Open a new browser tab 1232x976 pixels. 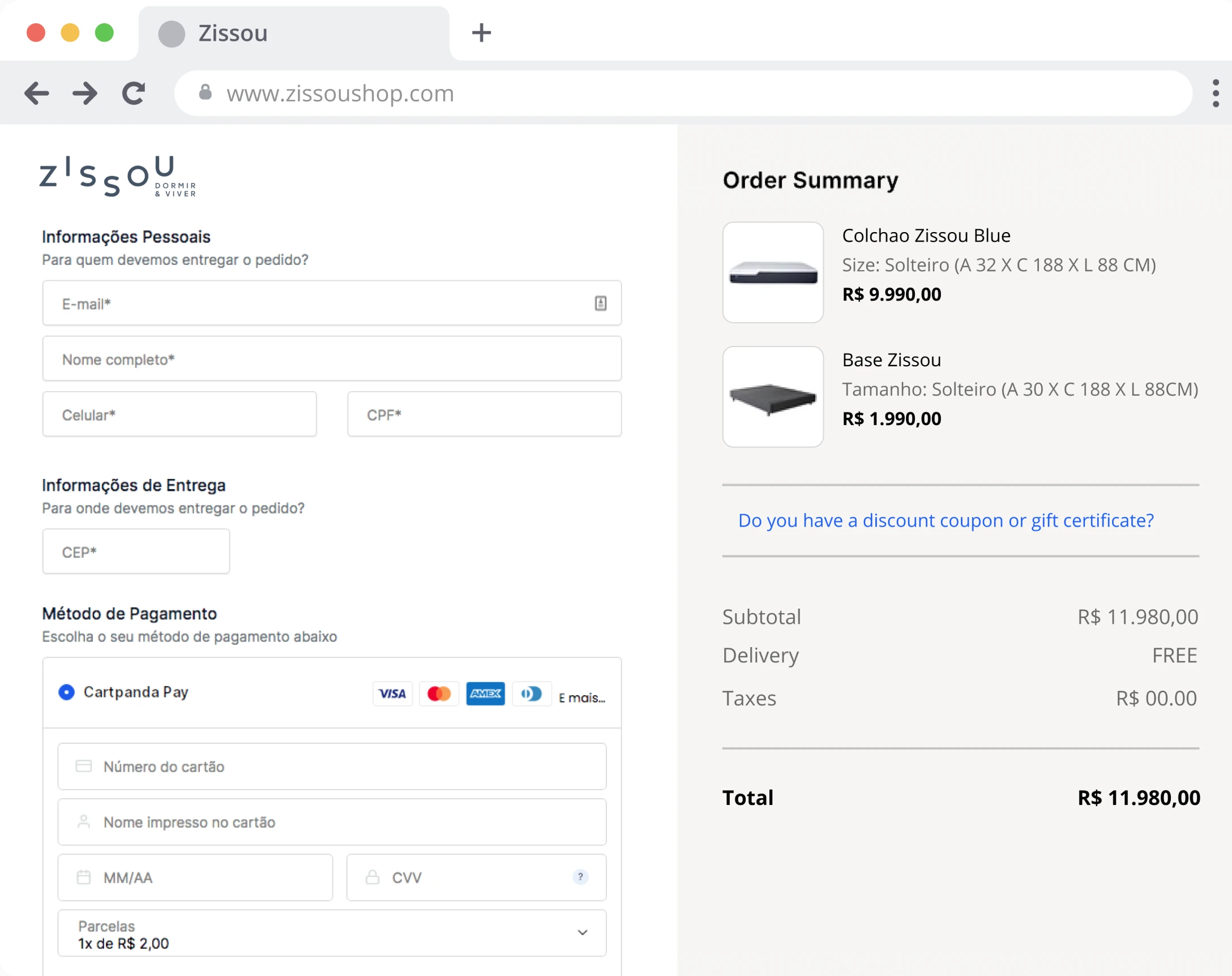coord(481,32)
